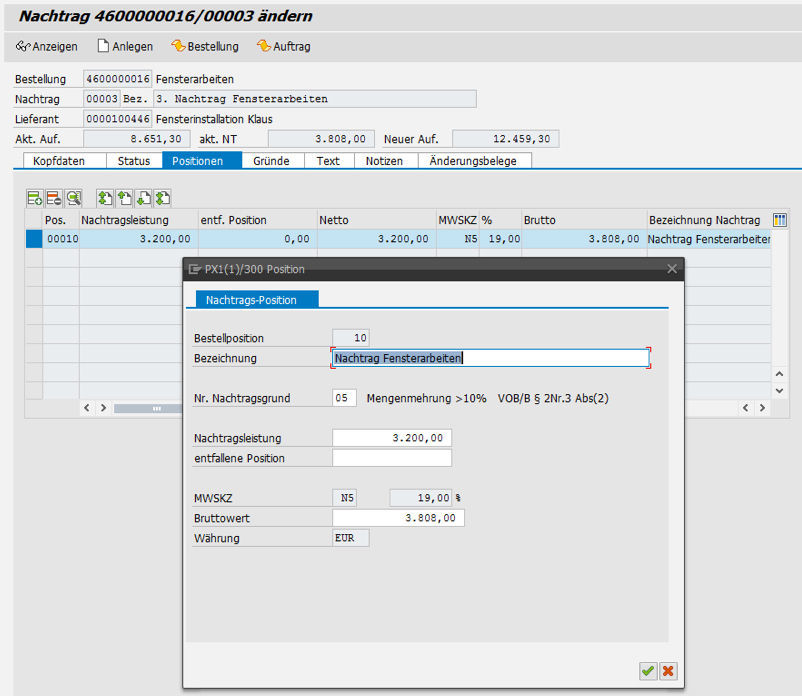Switch to the Kopfdaten tab

(59, 161)
